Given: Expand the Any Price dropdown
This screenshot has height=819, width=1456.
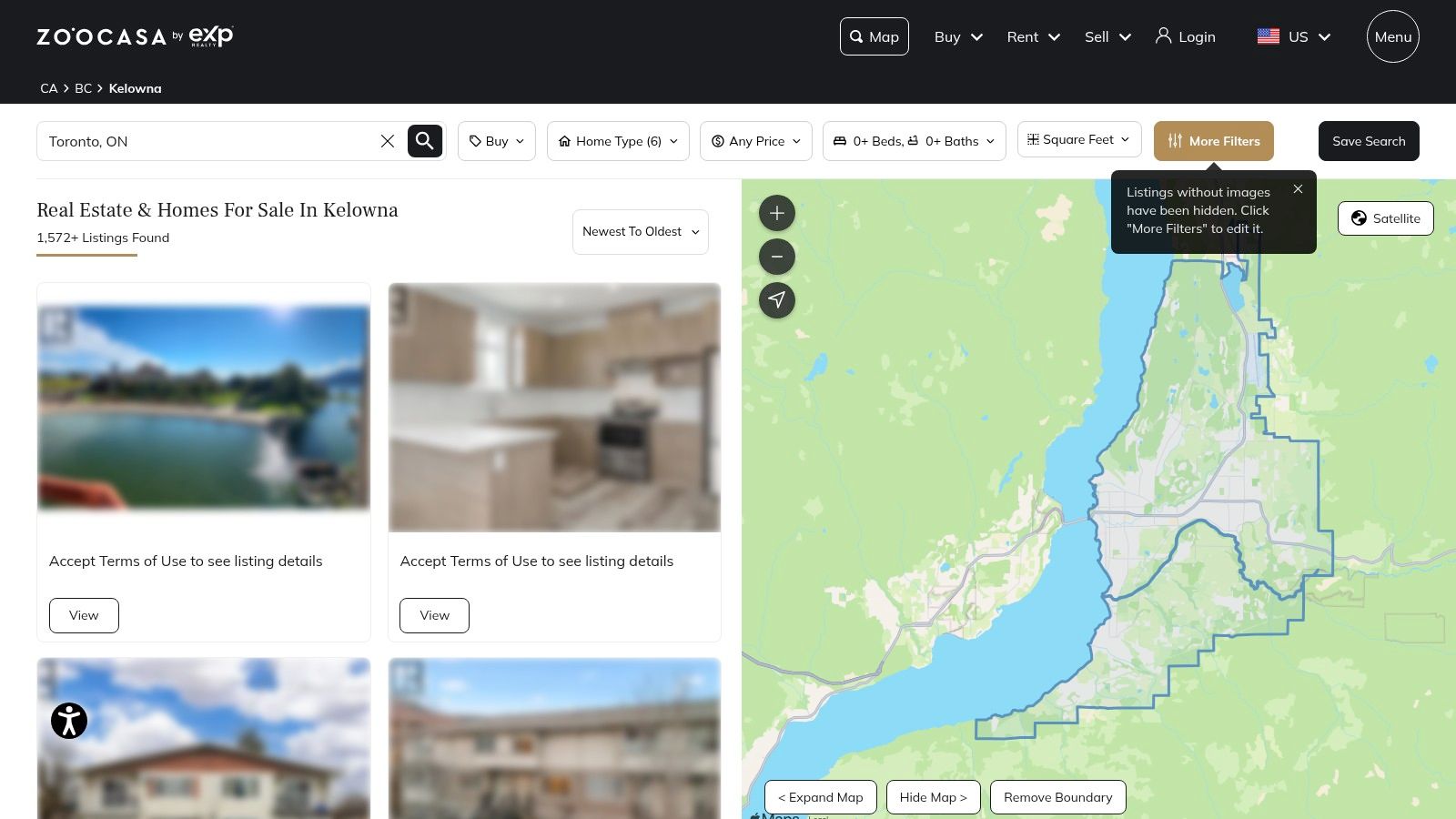Looking at the screenshot, I should (755, 141).
